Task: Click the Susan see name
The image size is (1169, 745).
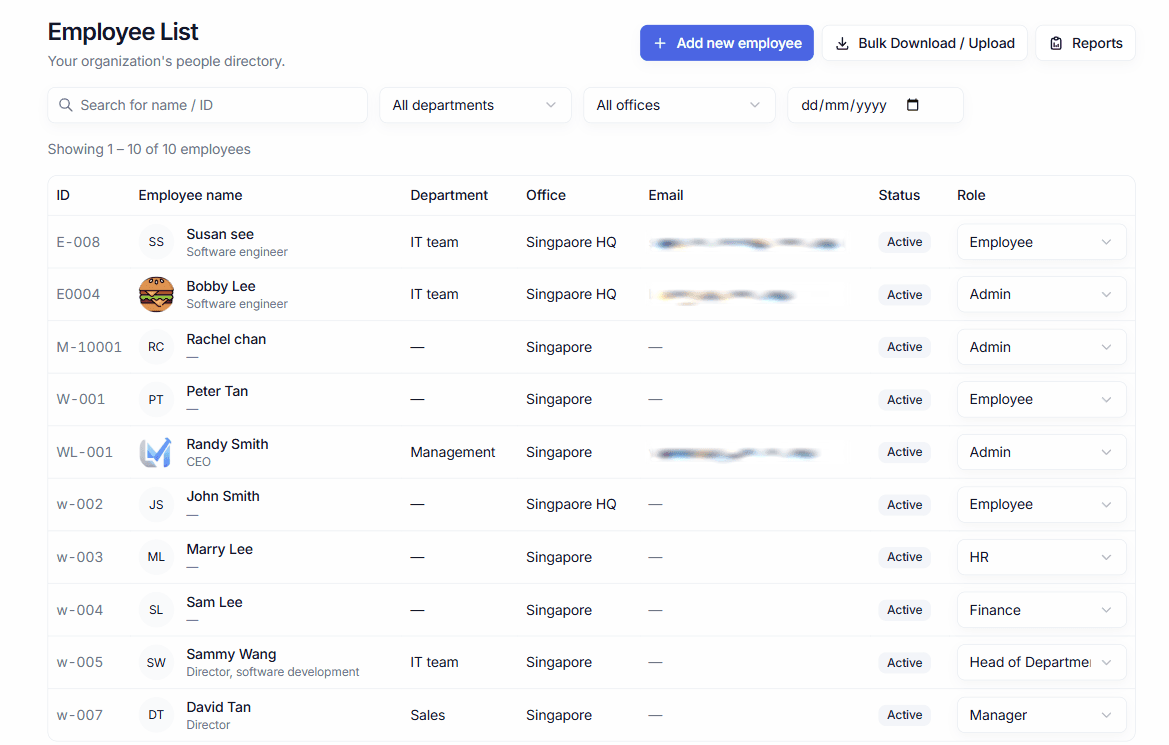Action: point(220,234)
